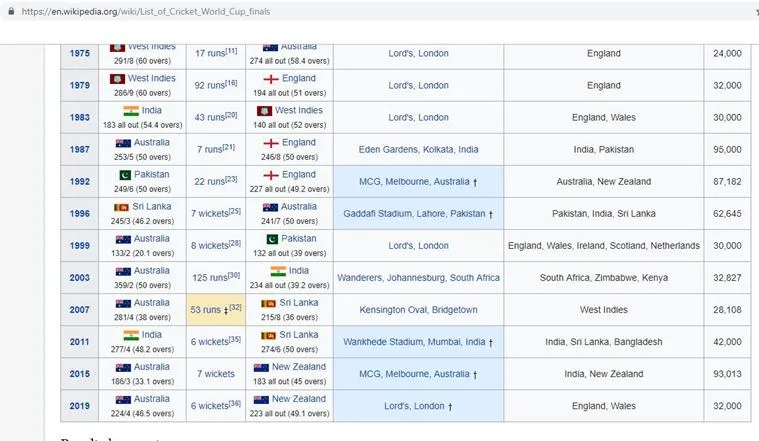Click the Australia flag in 2015 row
The height and width of the screenshot is (441, 759).
point(123,367)
